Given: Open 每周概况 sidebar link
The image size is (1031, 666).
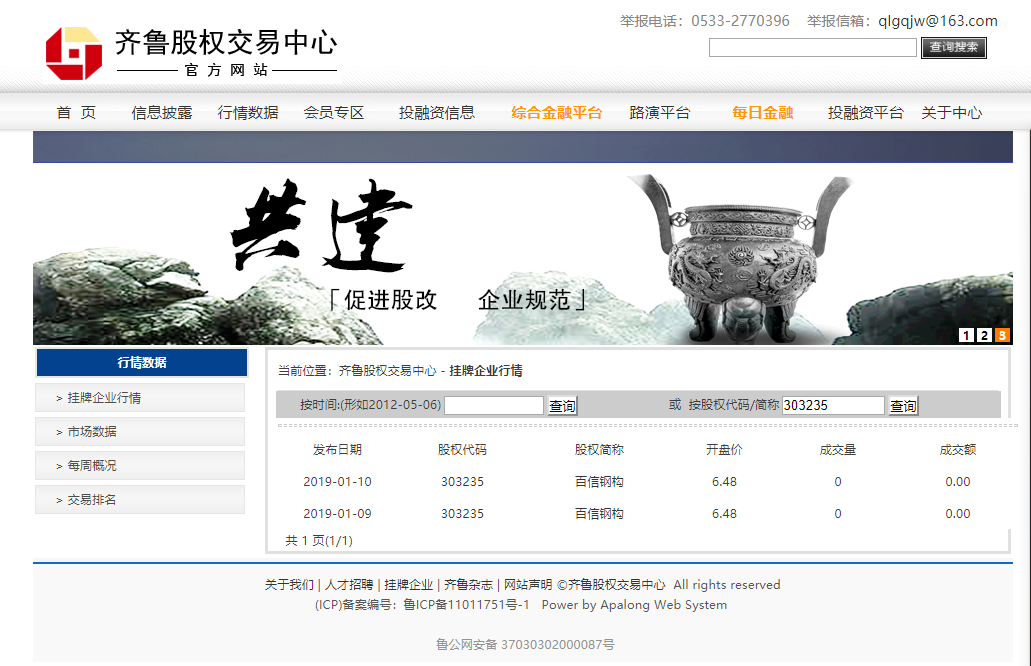Looking at the screenshot, I should (140, 465).
